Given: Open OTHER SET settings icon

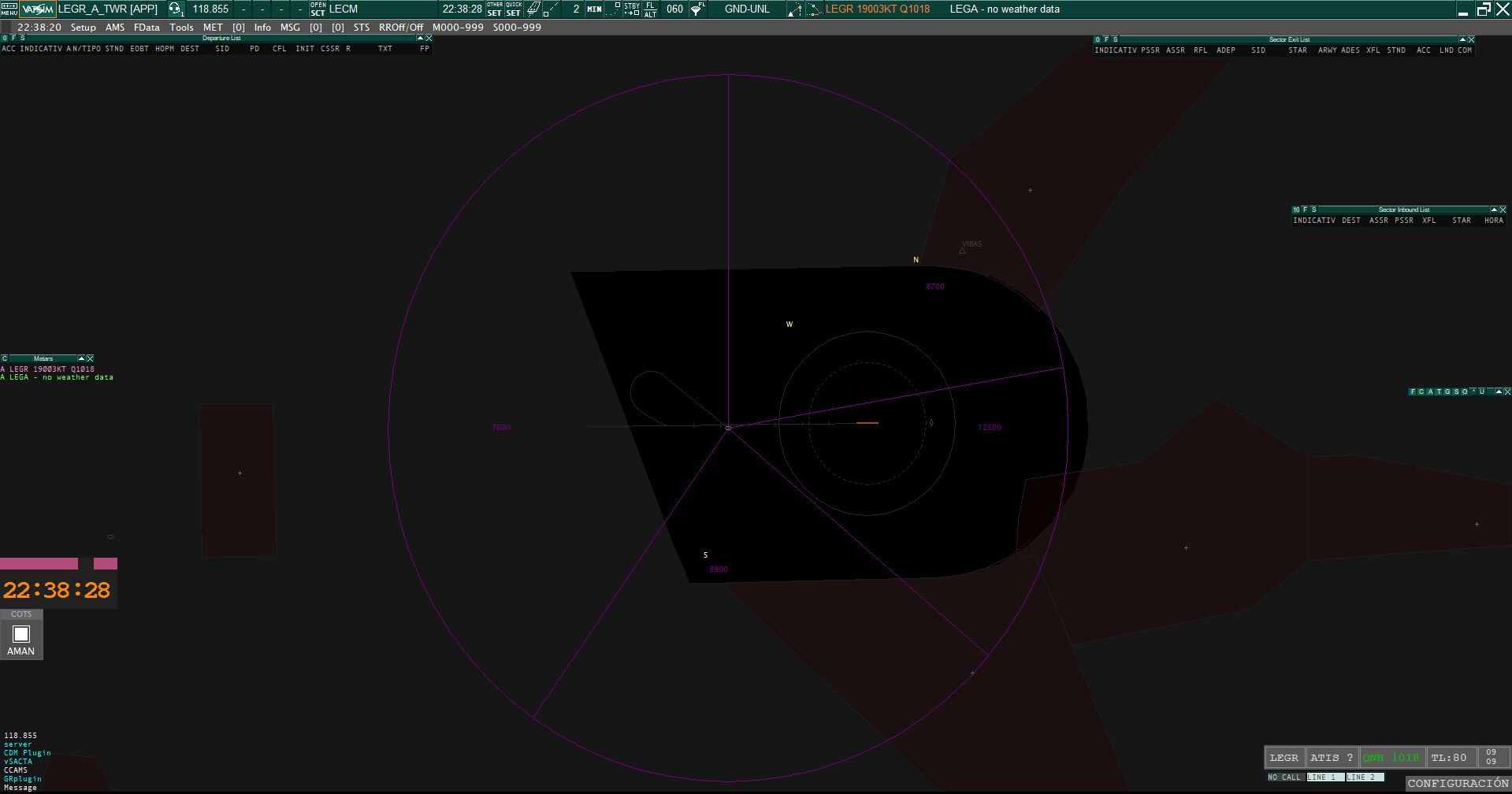Looking at the screenshot, I should pos(495,9).
